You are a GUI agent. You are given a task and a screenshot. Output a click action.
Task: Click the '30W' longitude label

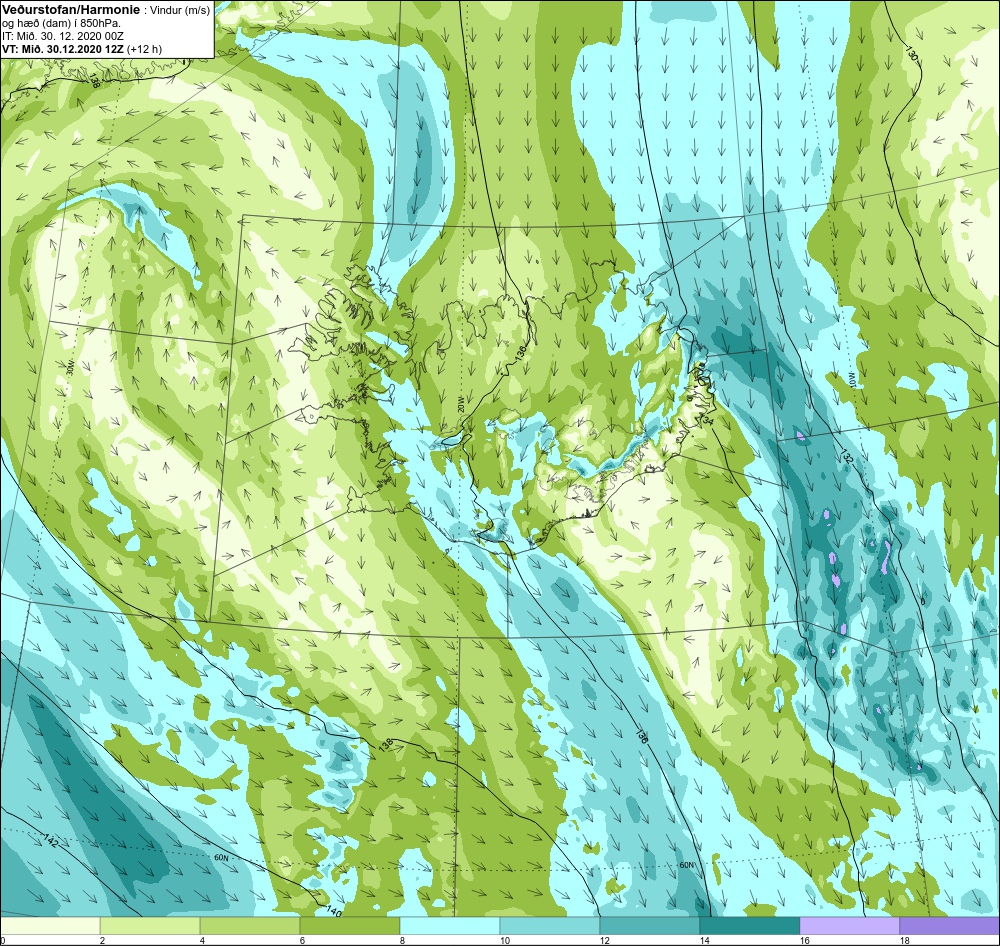(x=70, y=368)
